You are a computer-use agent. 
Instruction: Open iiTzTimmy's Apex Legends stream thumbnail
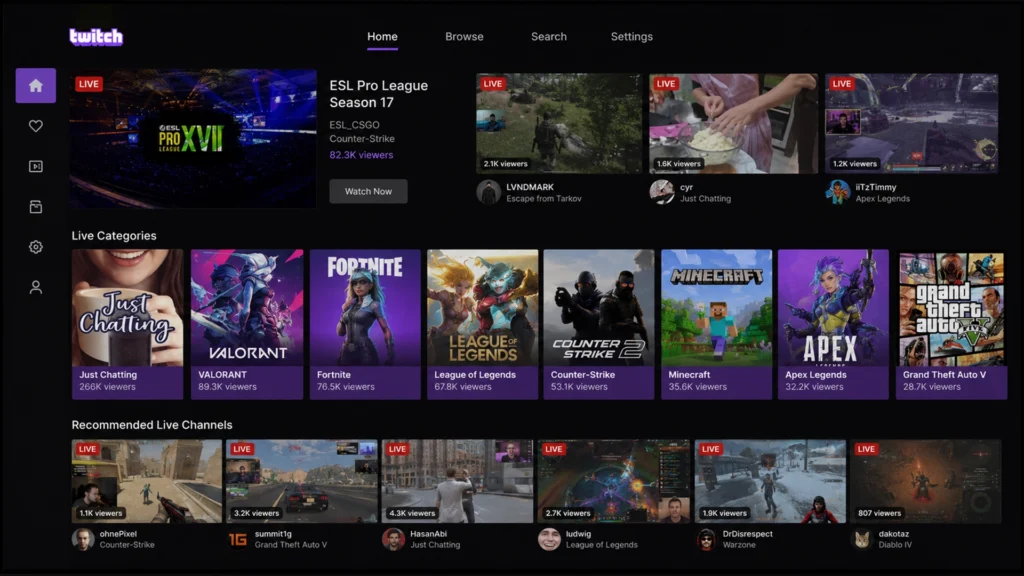click(x=912, y=123)
